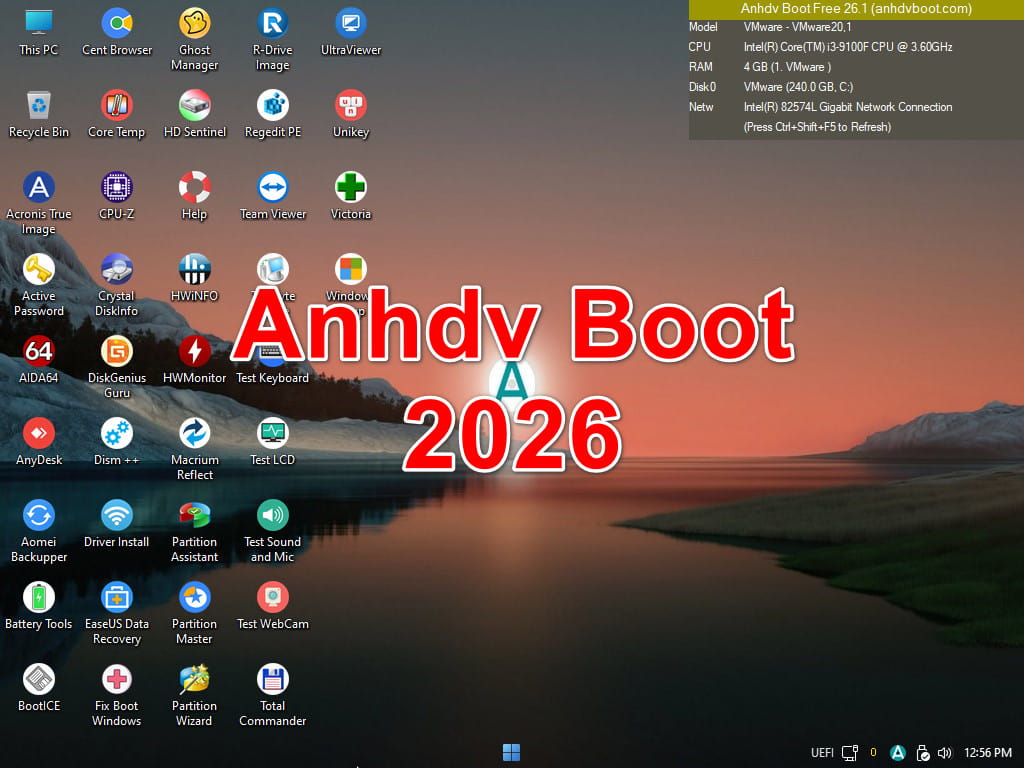
Task: Click the 12:56 PM clock
Action: coord(987,753)
